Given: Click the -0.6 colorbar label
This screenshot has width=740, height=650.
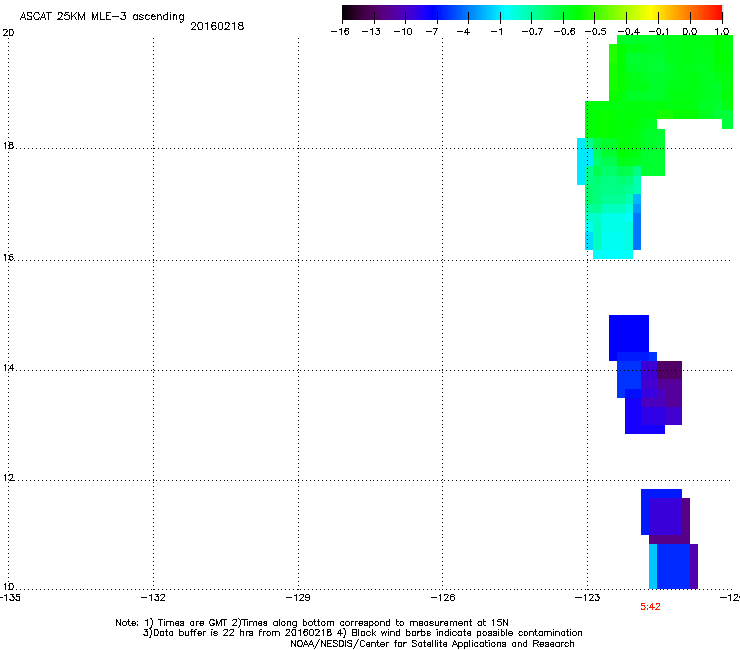Looking at the screenshot, I should [564, 32].
